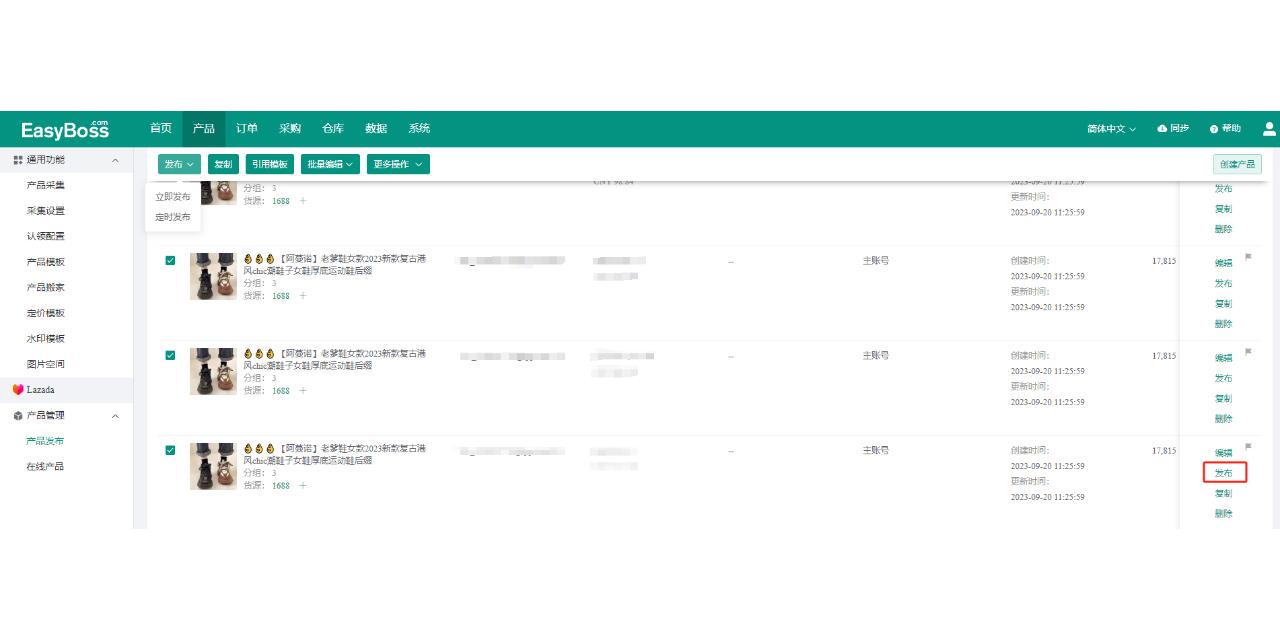Open 产品搬家 in the sidebar
This screenshot has height=640, width=1280.
[x=45, y=287]
